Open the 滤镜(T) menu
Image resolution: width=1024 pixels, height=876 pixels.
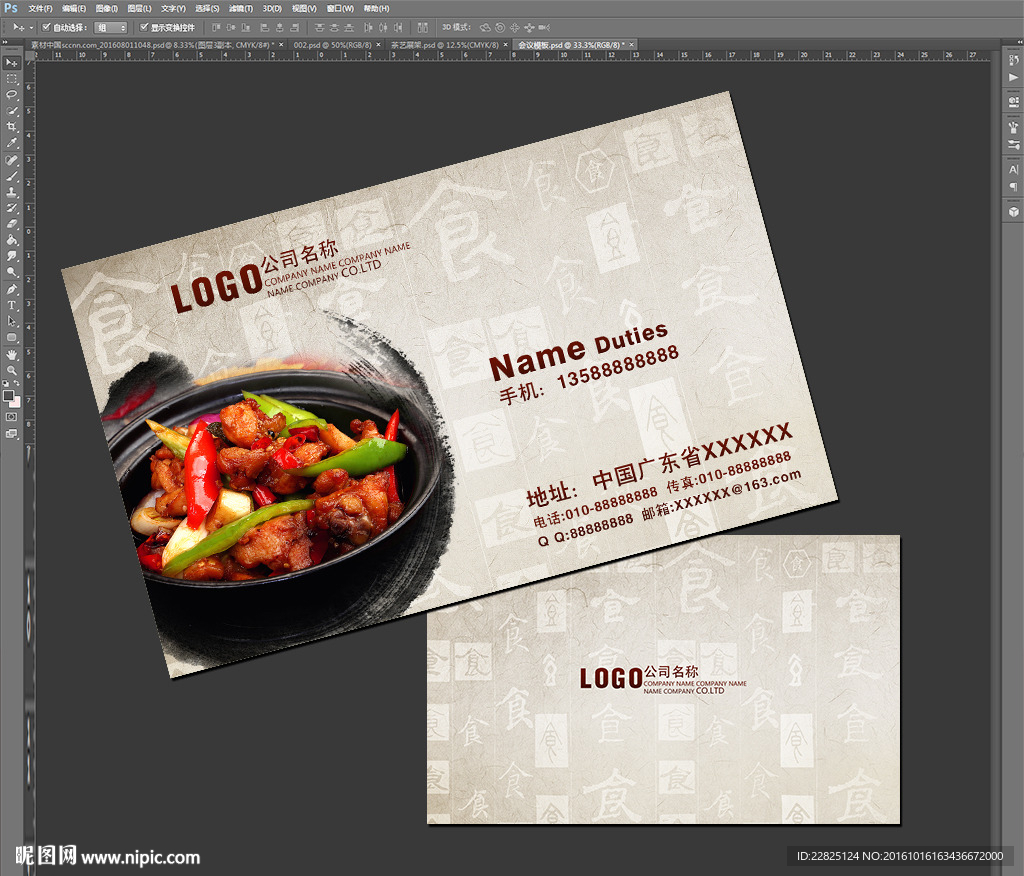(x=240, y=8)
